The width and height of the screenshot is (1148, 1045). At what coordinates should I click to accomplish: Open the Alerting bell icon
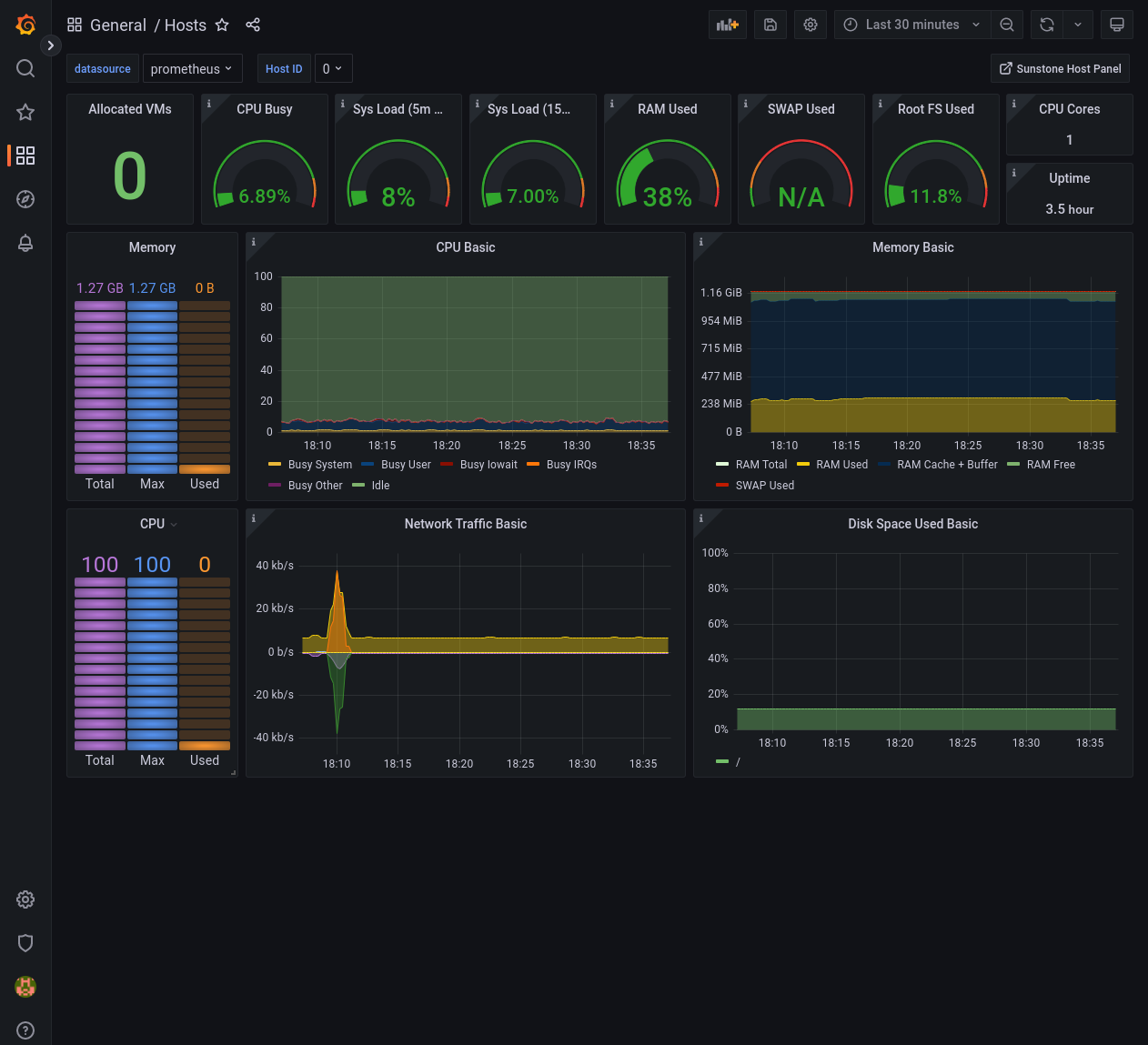pos(25,243)
